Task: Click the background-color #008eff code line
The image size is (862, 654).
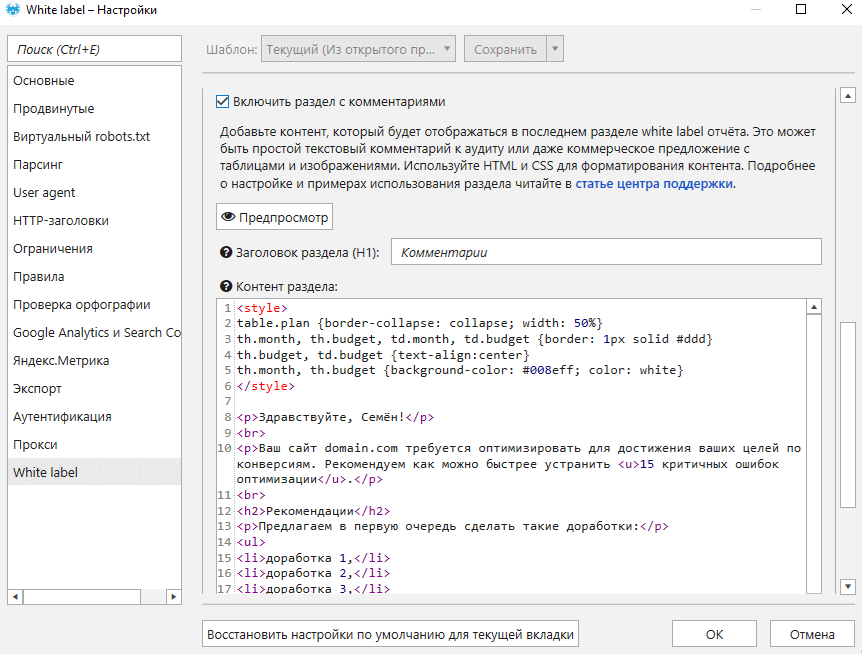Action: pos(460,370)
